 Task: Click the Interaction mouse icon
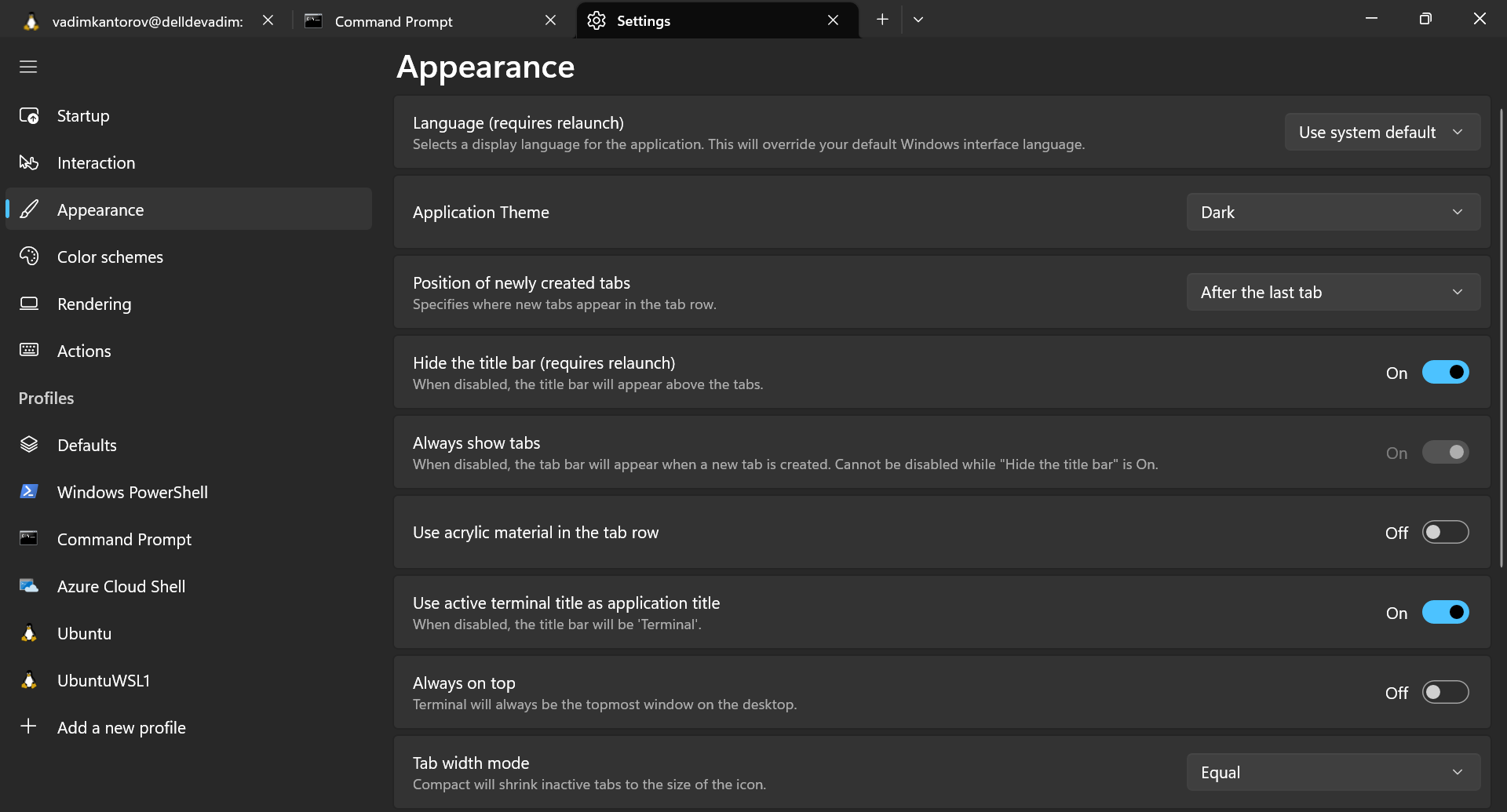coord(29,162)
